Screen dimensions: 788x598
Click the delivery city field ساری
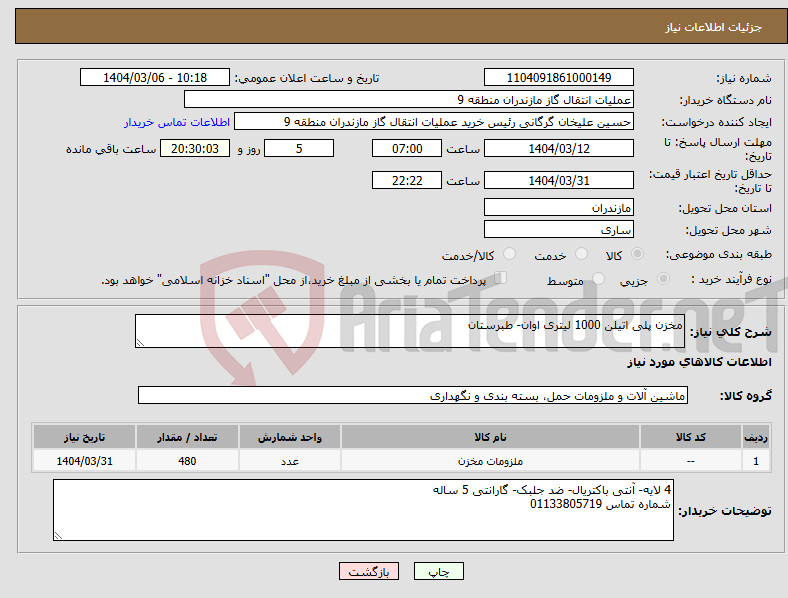[558, 230]
